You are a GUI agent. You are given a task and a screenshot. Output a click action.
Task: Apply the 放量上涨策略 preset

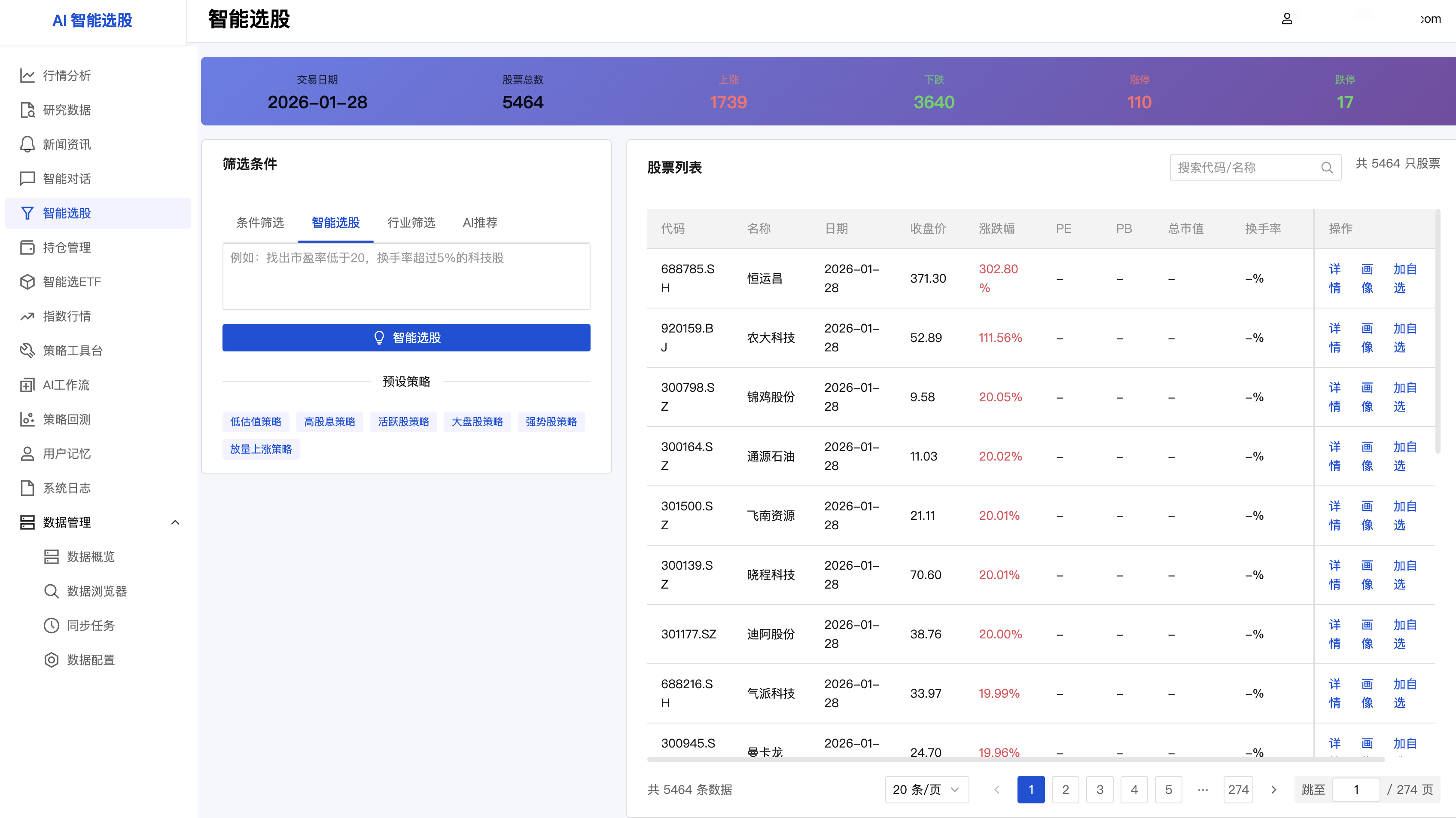(261, 449)
